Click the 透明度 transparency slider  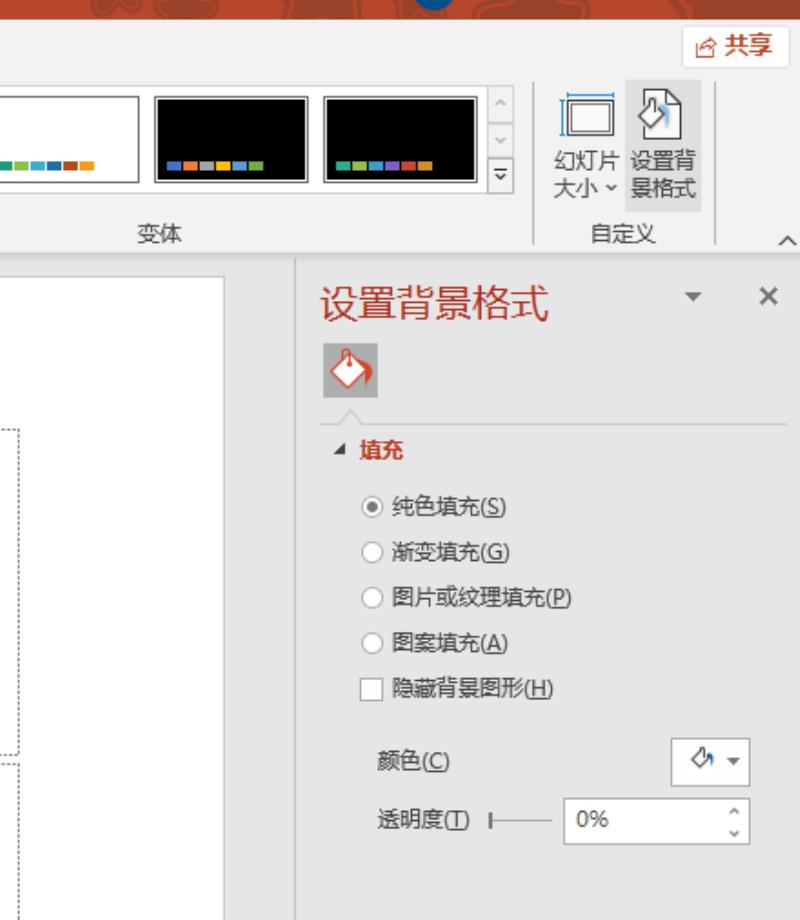click(x=520, y=820)
